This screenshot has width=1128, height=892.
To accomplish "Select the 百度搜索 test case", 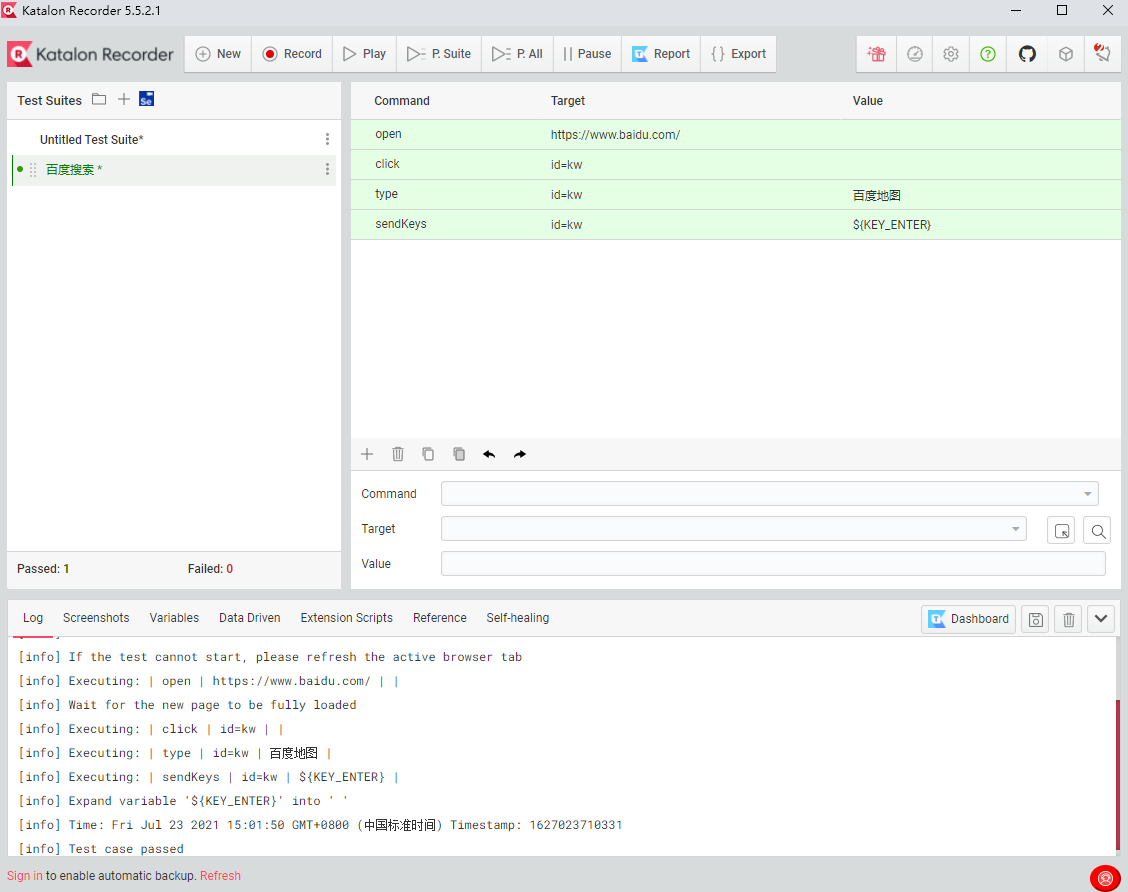I will pos(173,170).
